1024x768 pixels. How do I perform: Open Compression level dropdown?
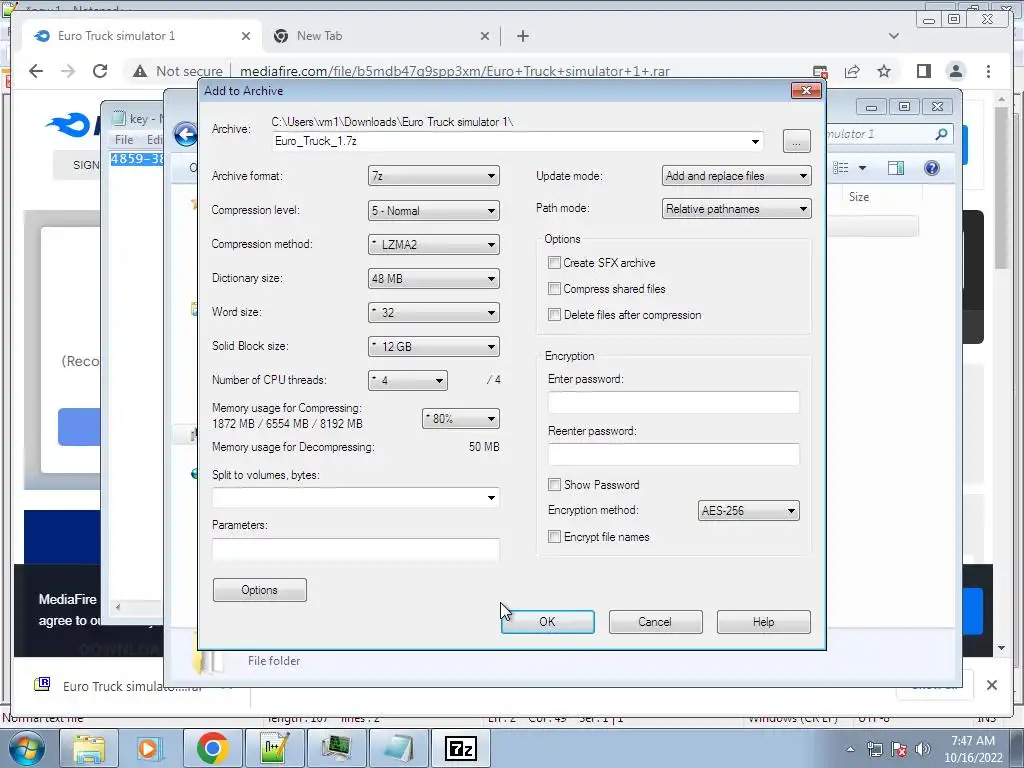[434, 210]
